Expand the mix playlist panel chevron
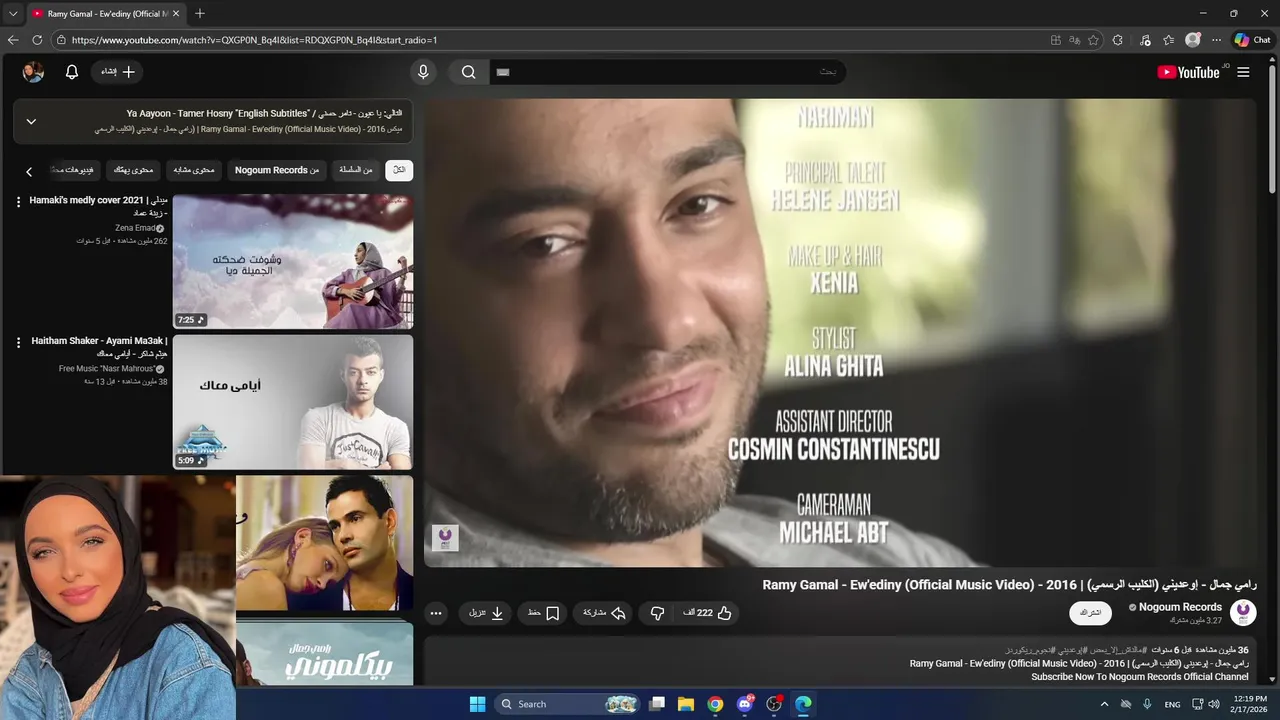The image size is (1280, 720). [31, 121]
